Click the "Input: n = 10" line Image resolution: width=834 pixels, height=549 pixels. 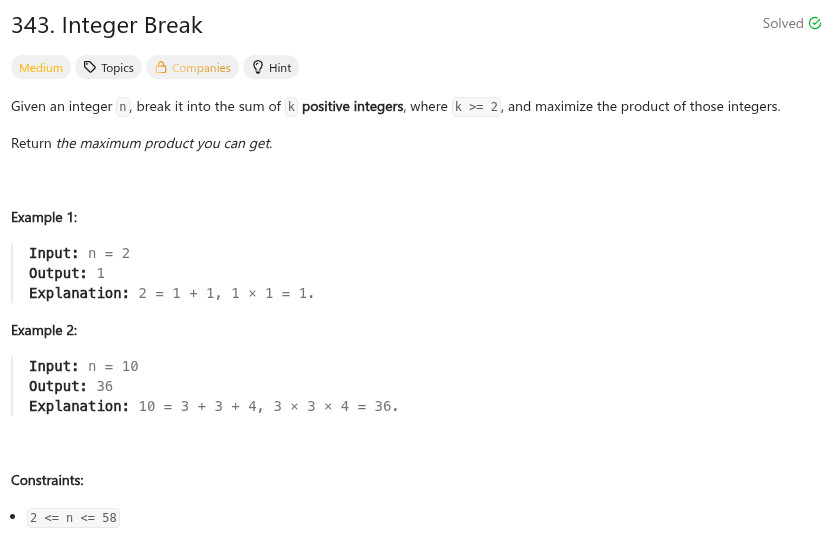[84, 367]
